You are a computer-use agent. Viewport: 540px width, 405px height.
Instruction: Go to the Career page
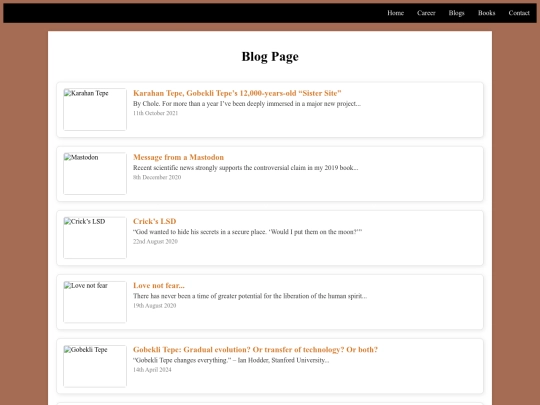coord(426,13)
